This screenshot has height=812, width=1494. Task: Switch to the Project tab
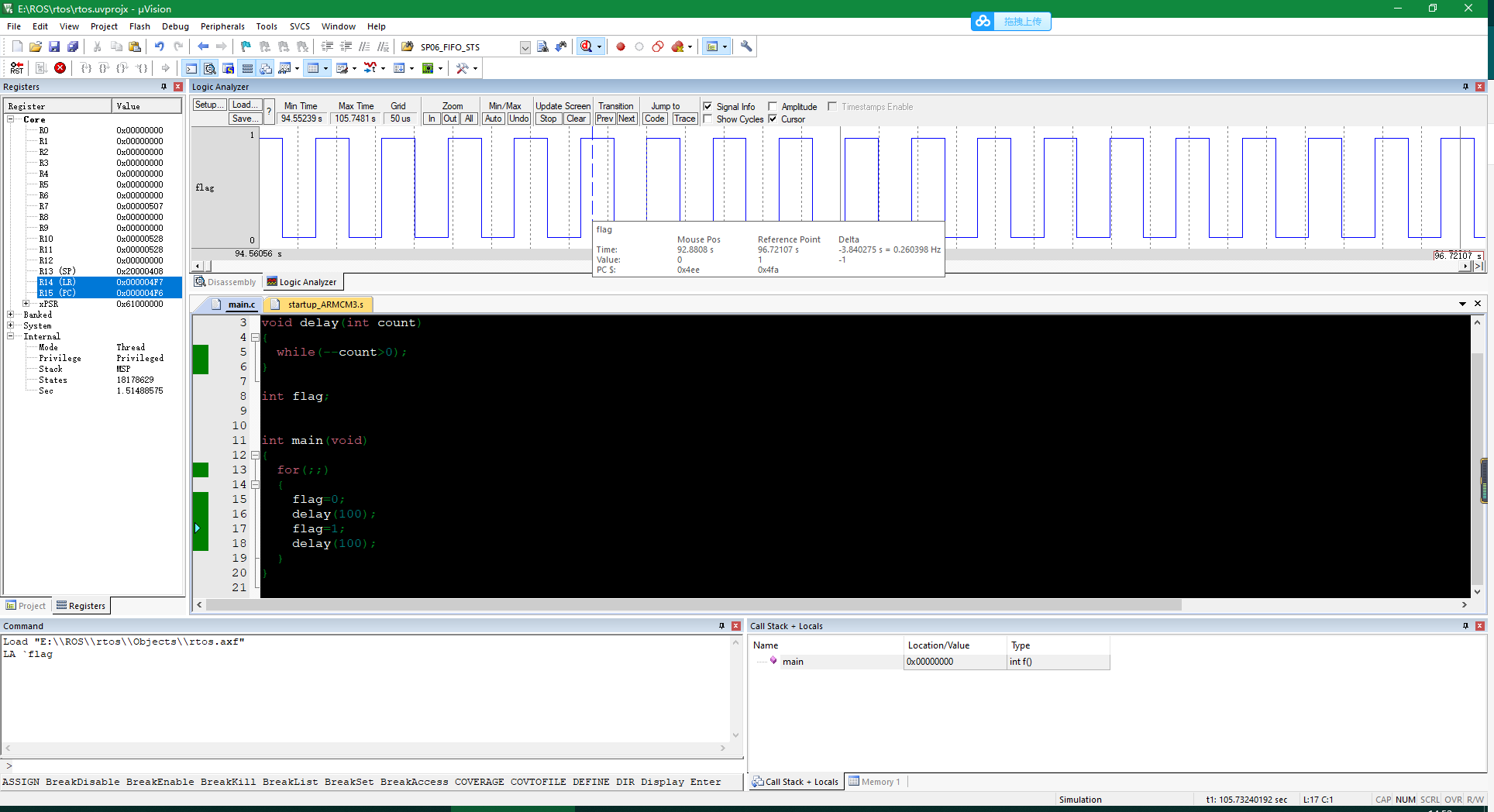click(x=26, y=606)
